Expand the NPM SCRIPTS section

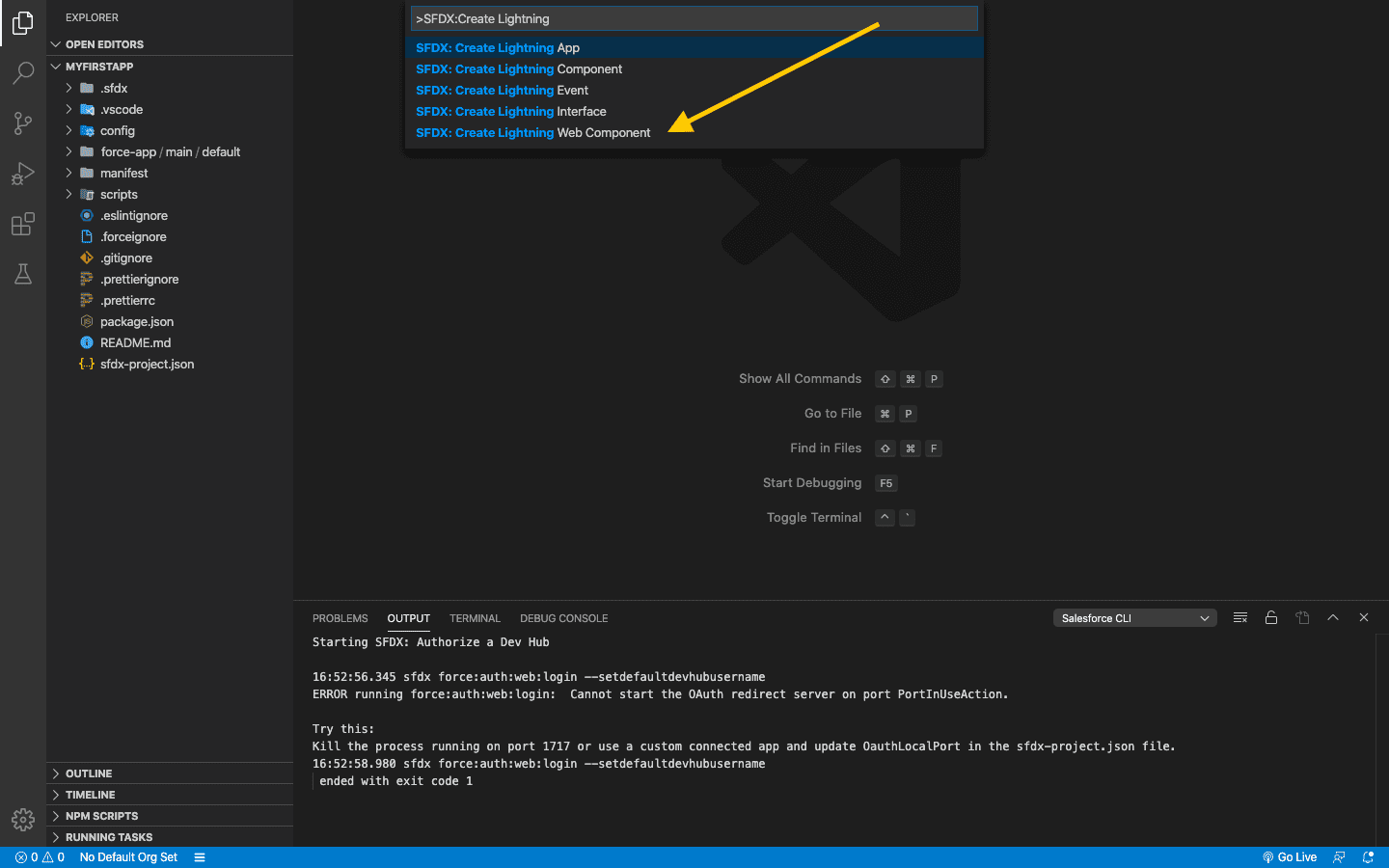(170, 816)
